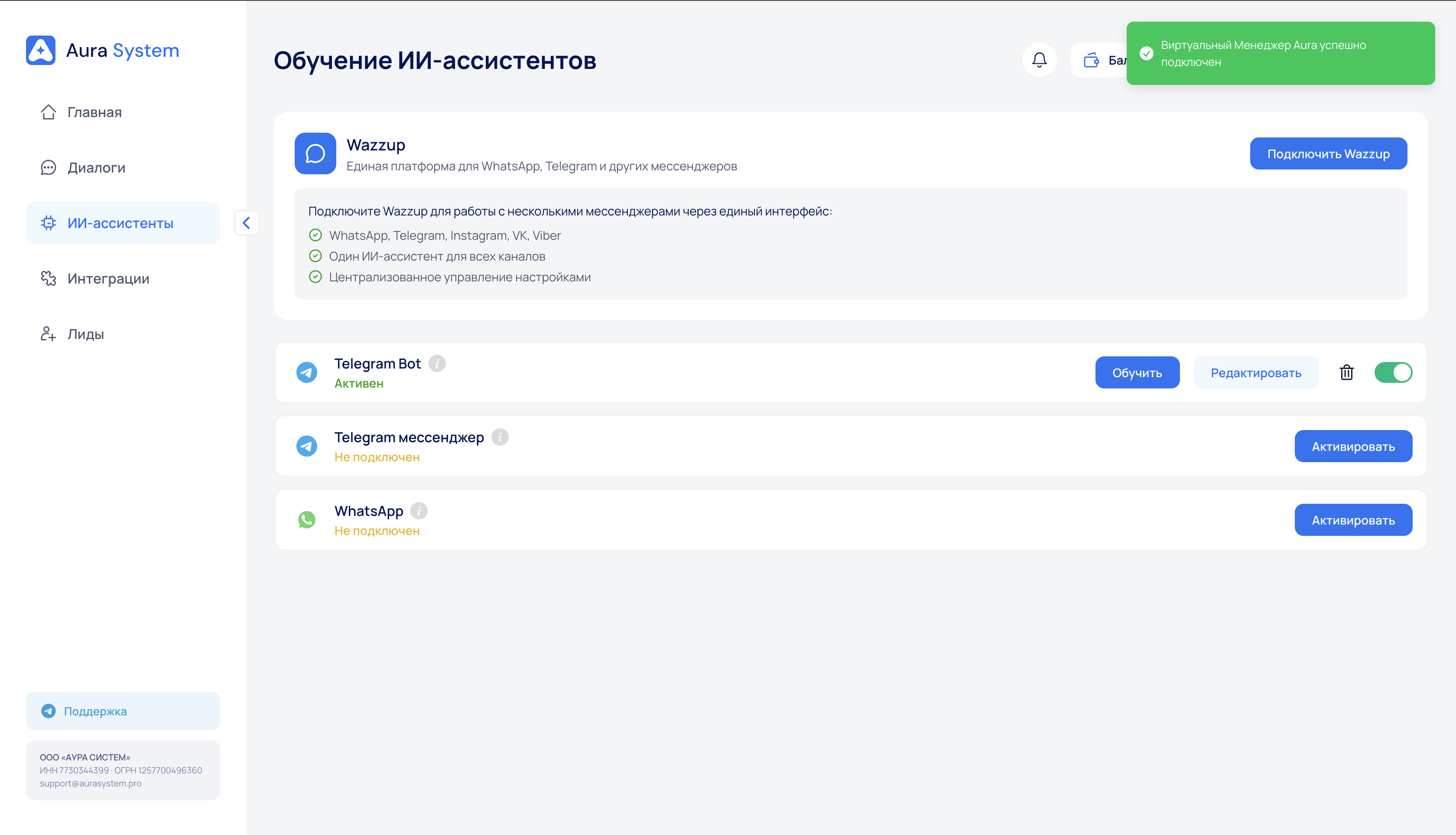The image size is (1456, 835).
Task: Go to Диалоги section
Action: (x=96, y=167)
